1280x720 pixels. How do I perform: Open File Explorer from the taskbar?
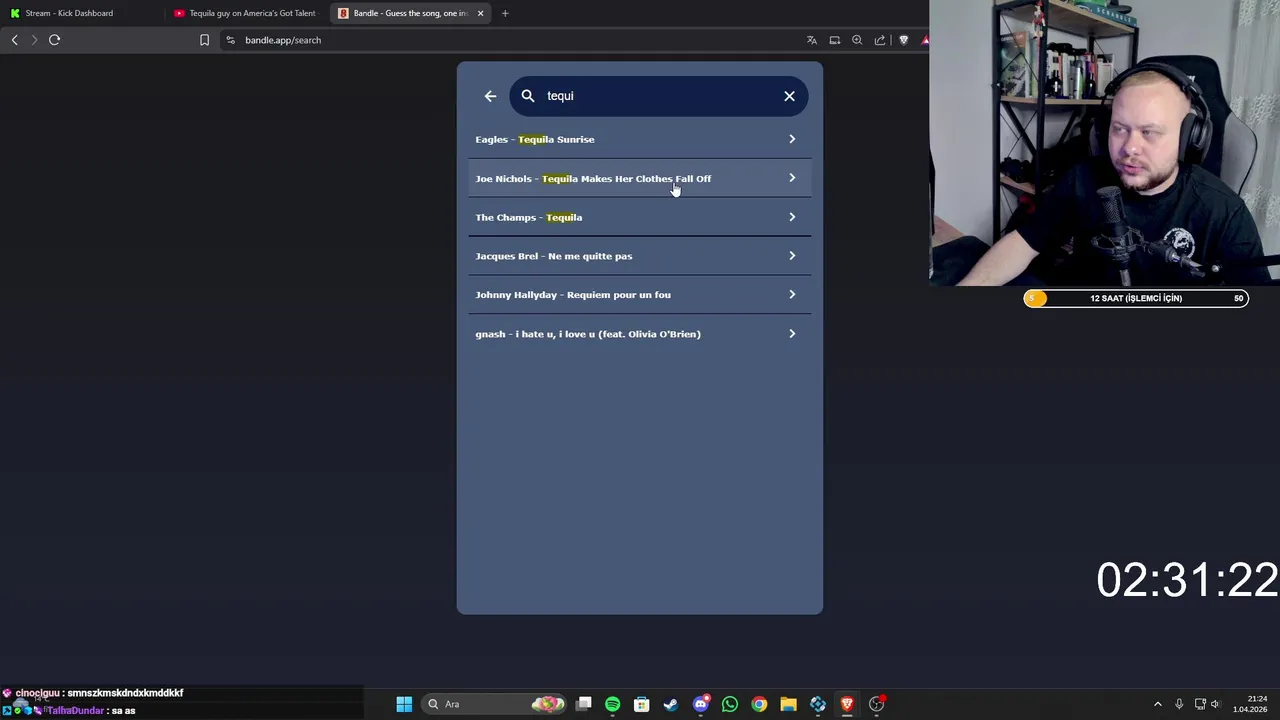[x=789, y=704]
